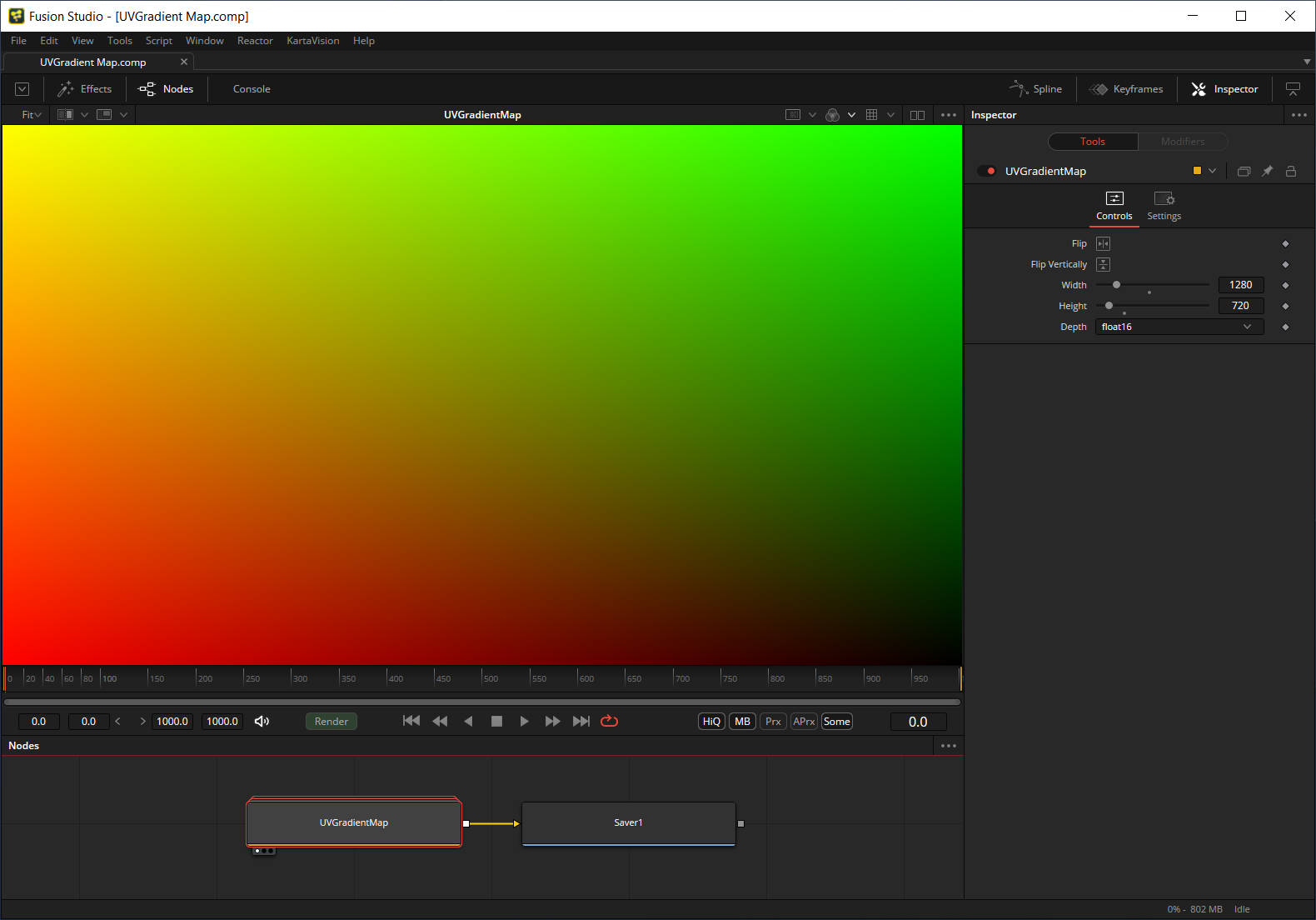This screenshot has width=1316, height=920.
Task: Switch to Settings tab in Inspector
Action: click(x=1164, y=206)
